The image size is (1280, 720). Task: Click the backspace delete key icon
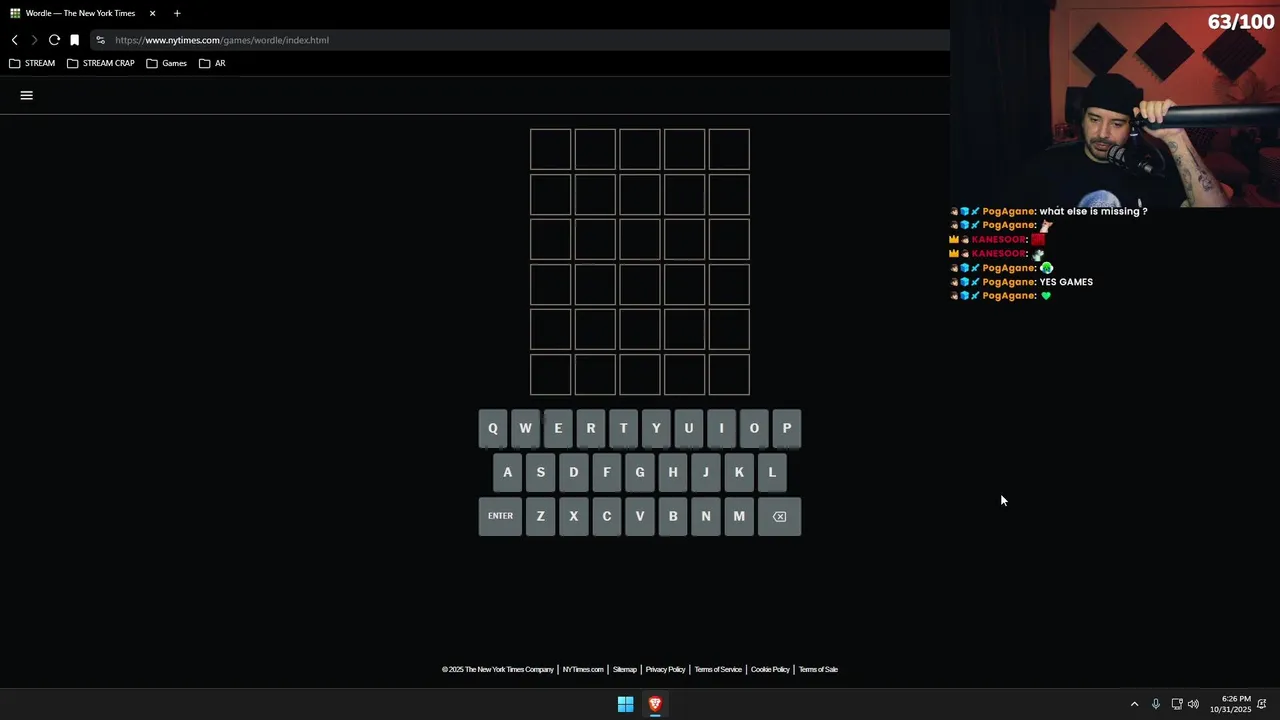(779, 516)
